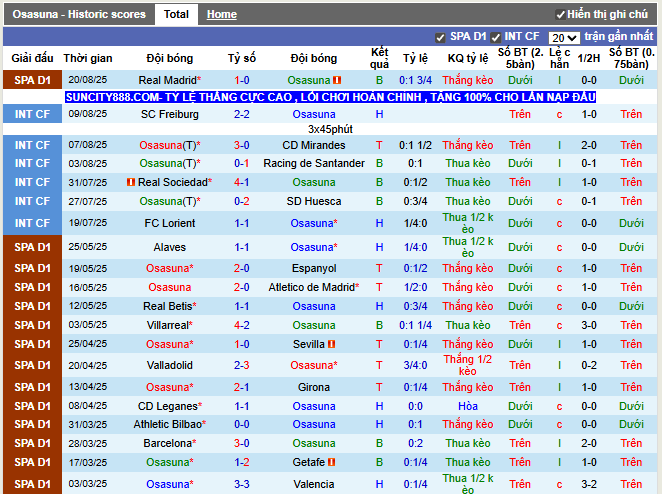
Task: Click the 2-2 score of SC Freiburg match
Action: (241, 114)
